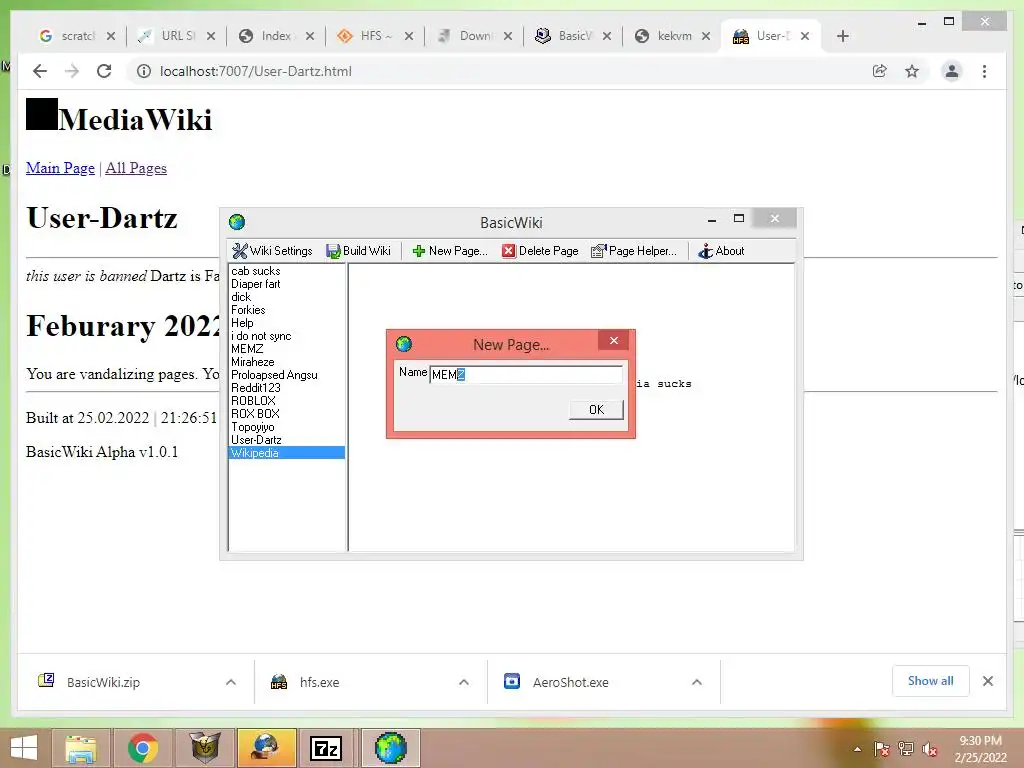Open Page Helper... from toolbar
The width and height of the screenshot is (1024, 768).
click(633, 251)
